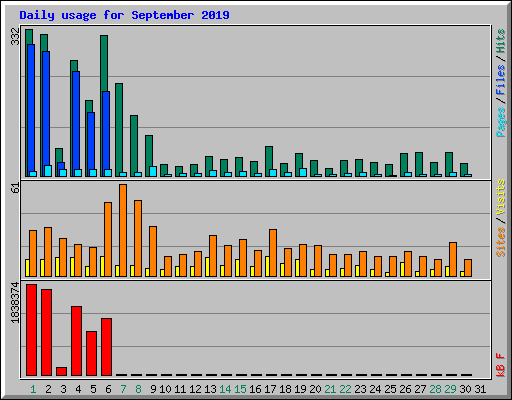Click green weekend day label "14"
The width and height of the screenshot is (512, 400).
tap(225, 389)
